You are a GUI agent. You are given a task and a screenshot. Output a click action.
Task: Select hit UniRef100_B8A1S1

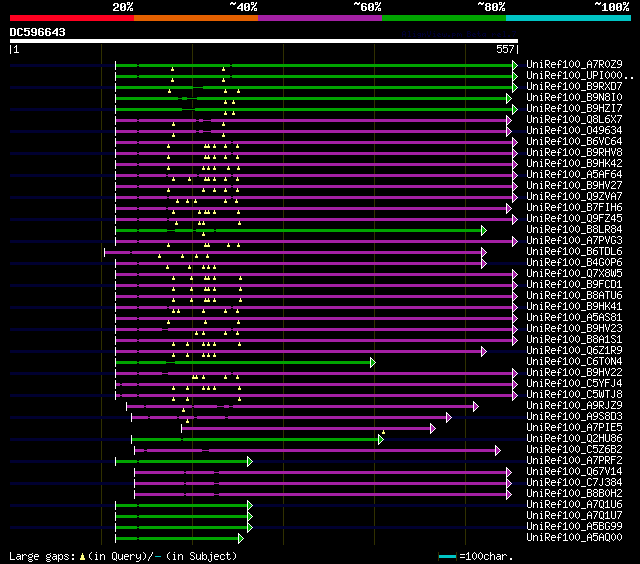pyautogui.click(x=574, y=340)
